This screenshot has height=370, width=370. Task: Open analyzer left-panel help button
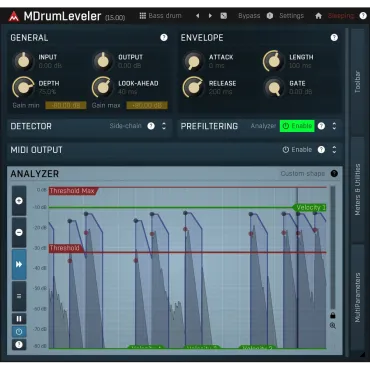19,344
